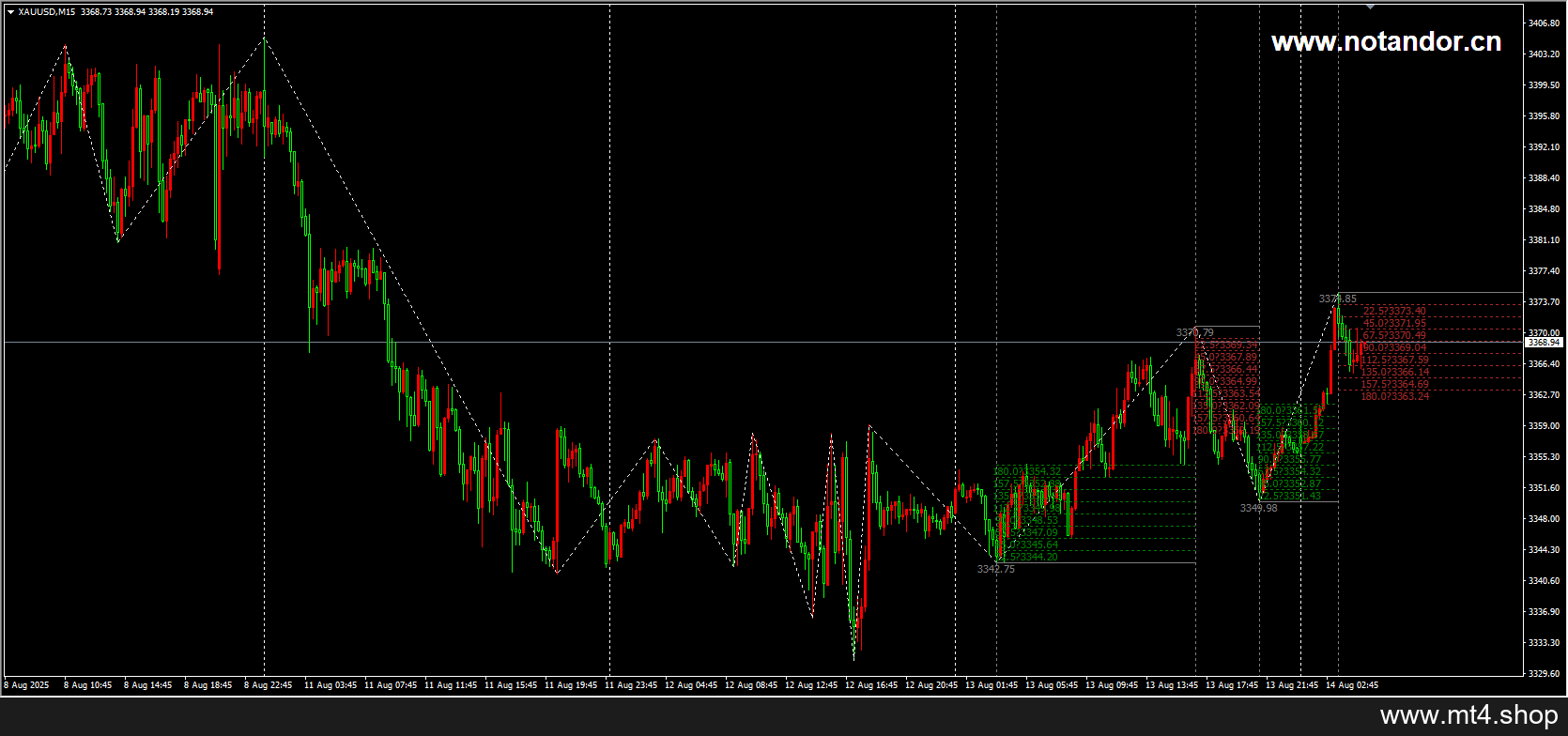Click the 13 Aug 01:45 time label
This screenshot has width=1568, height=736.
tap(992, 685)
